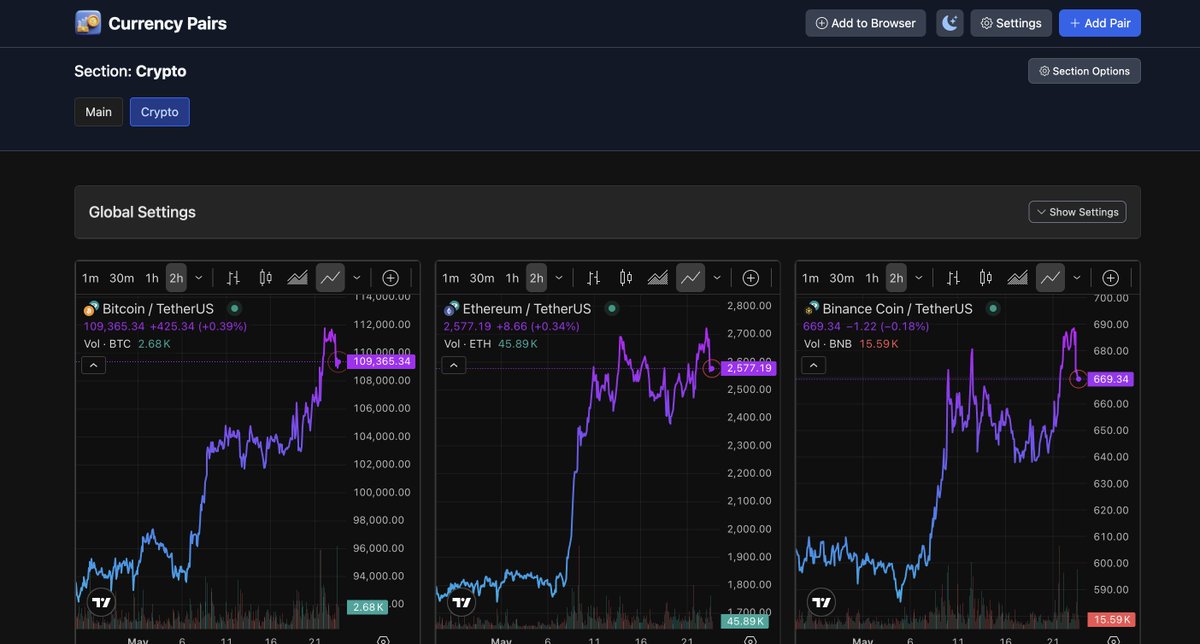Open Binance Coin chart style dropdown arrow

tap(1077, 278)
